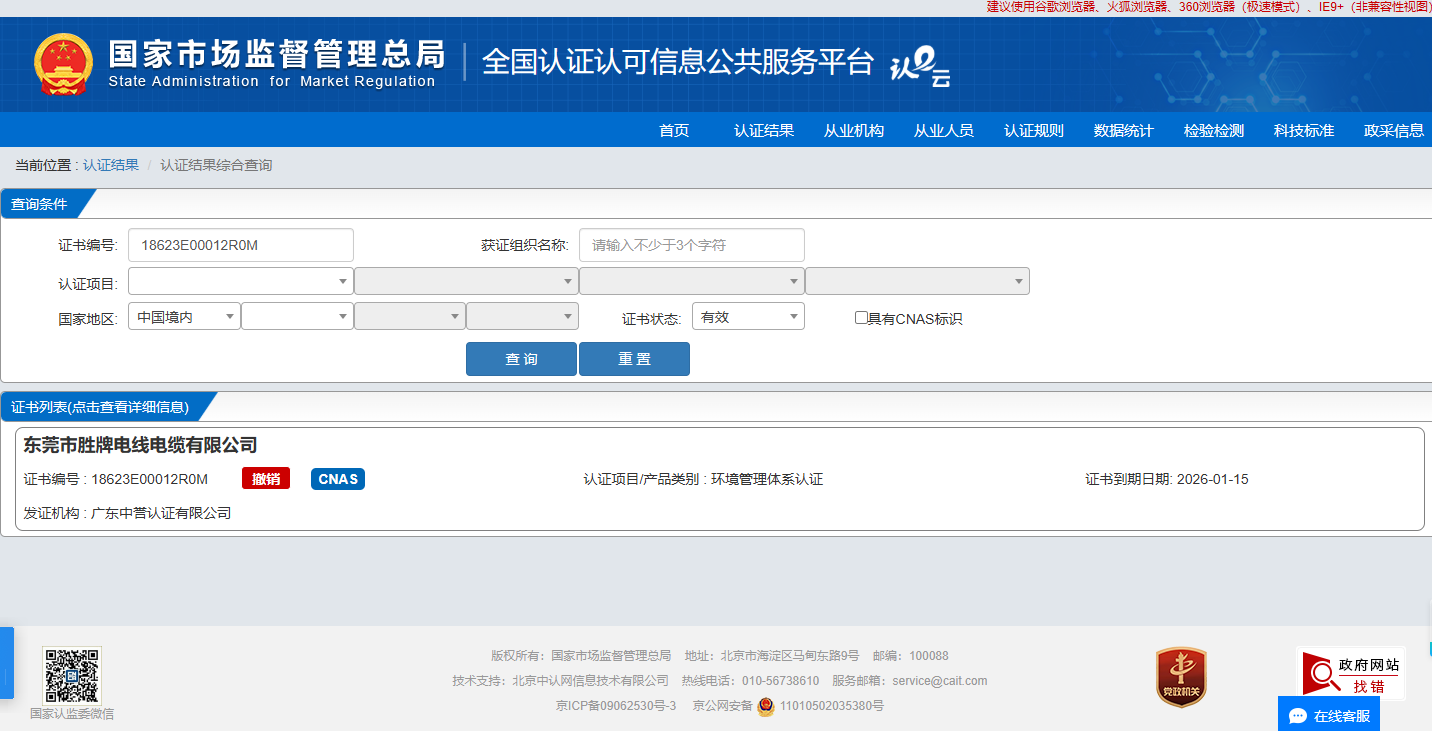The width and height of the screenshot is (1432, 731).
Task: Expand the 认证项目 first dropdown
Action: (240, 282)
